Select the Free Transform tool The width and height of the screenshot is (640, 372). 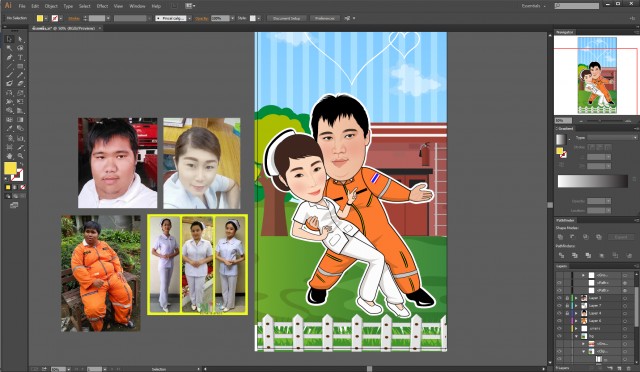coord(20,102)
